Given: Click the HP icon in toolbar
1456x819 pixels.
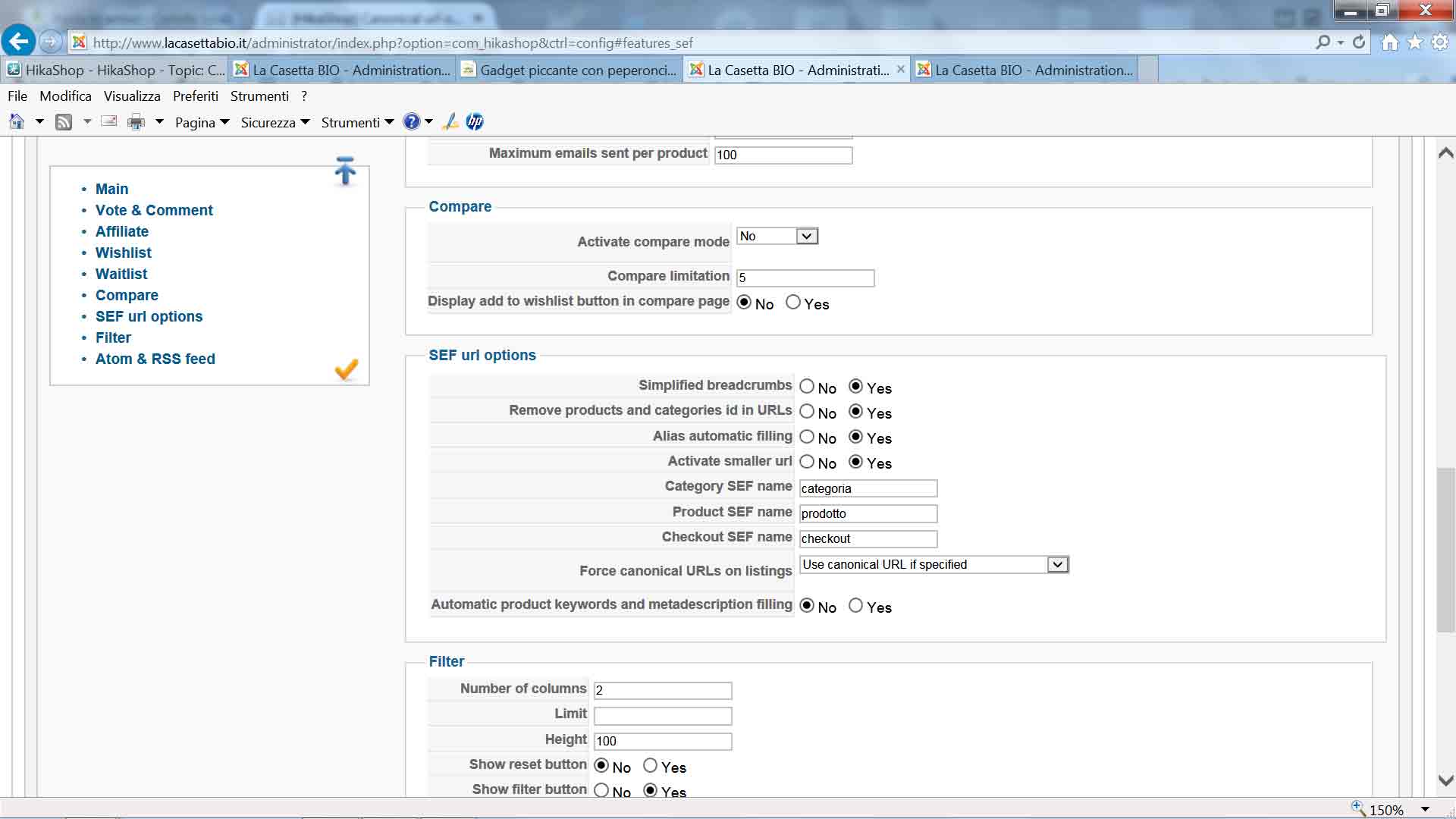Looking at the screenshot, I should click(475, 121).
